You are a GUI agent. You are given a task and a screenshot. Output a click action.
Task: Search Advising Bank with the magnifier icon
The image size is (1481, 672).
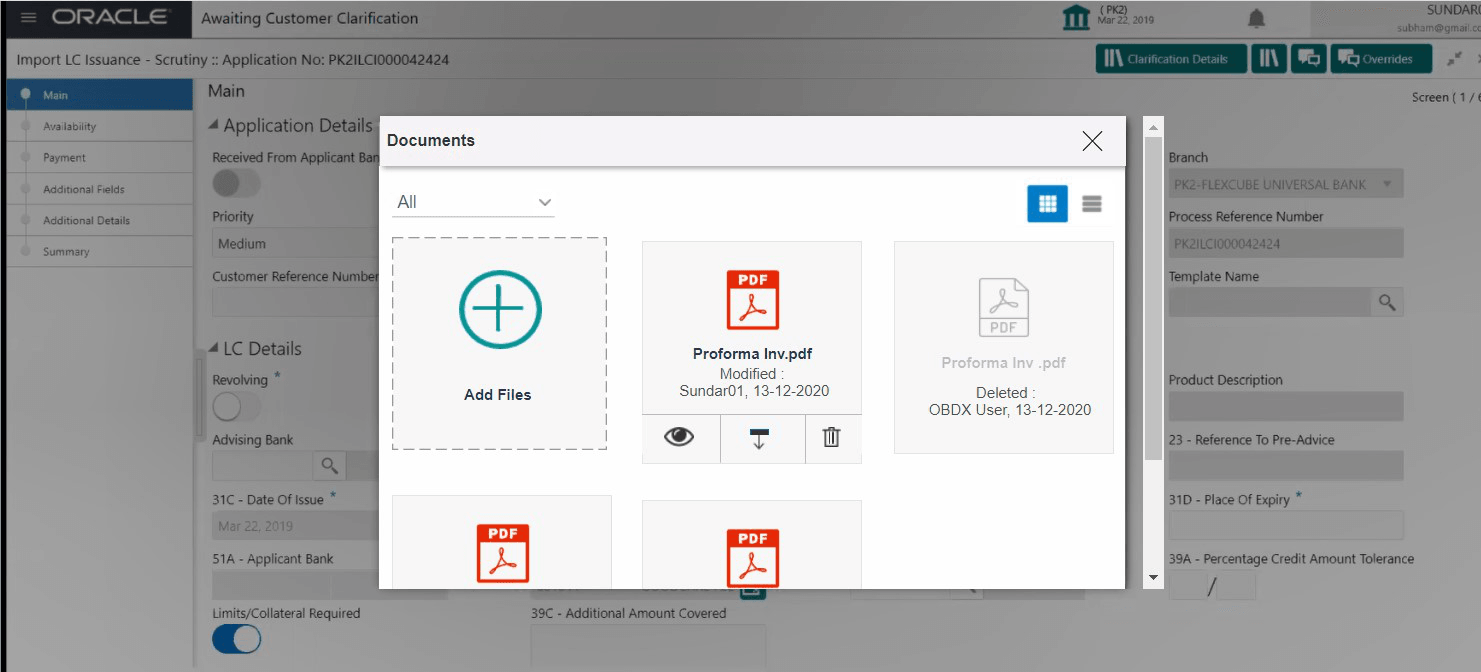(329, 465)
